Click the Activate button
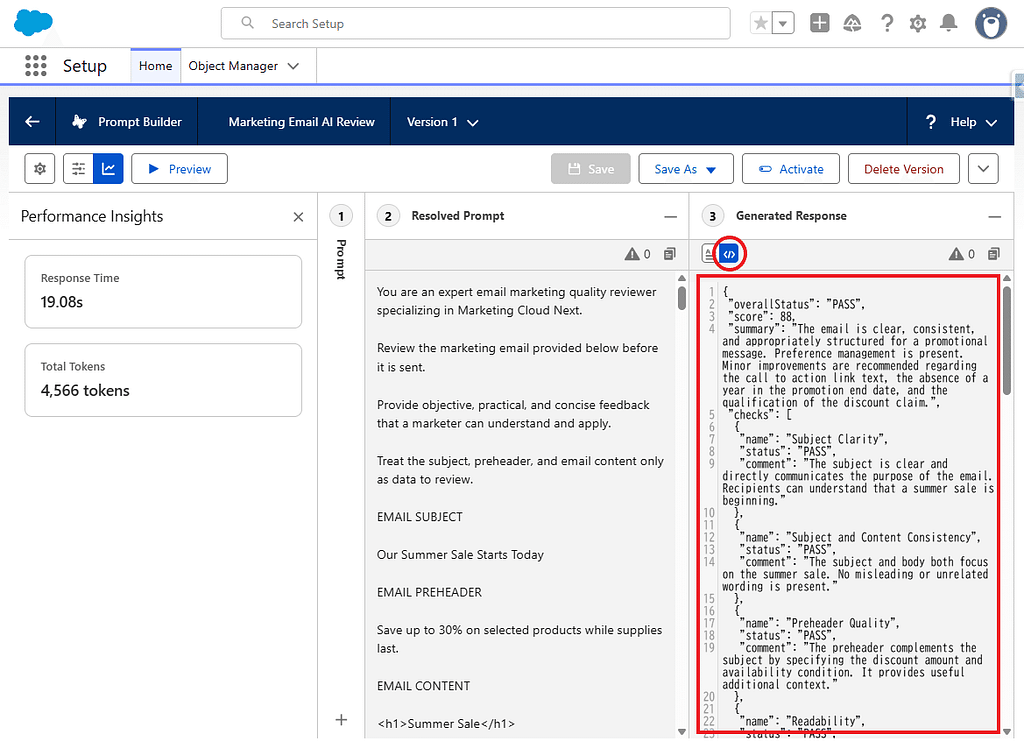Viewport: 1024px width, 748px height. coord(791,169)
